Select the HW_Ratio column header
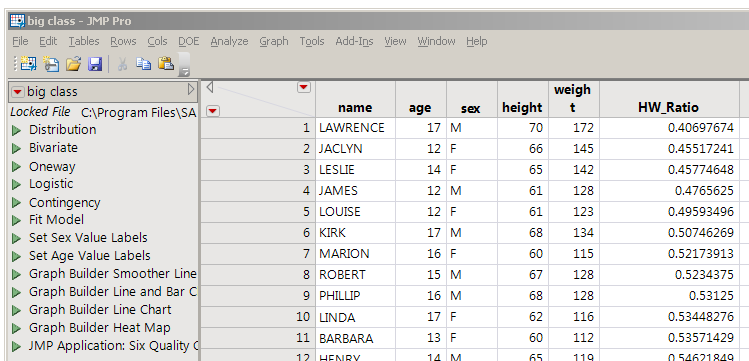Screen dimensions: 749x361 click(669, 99)
